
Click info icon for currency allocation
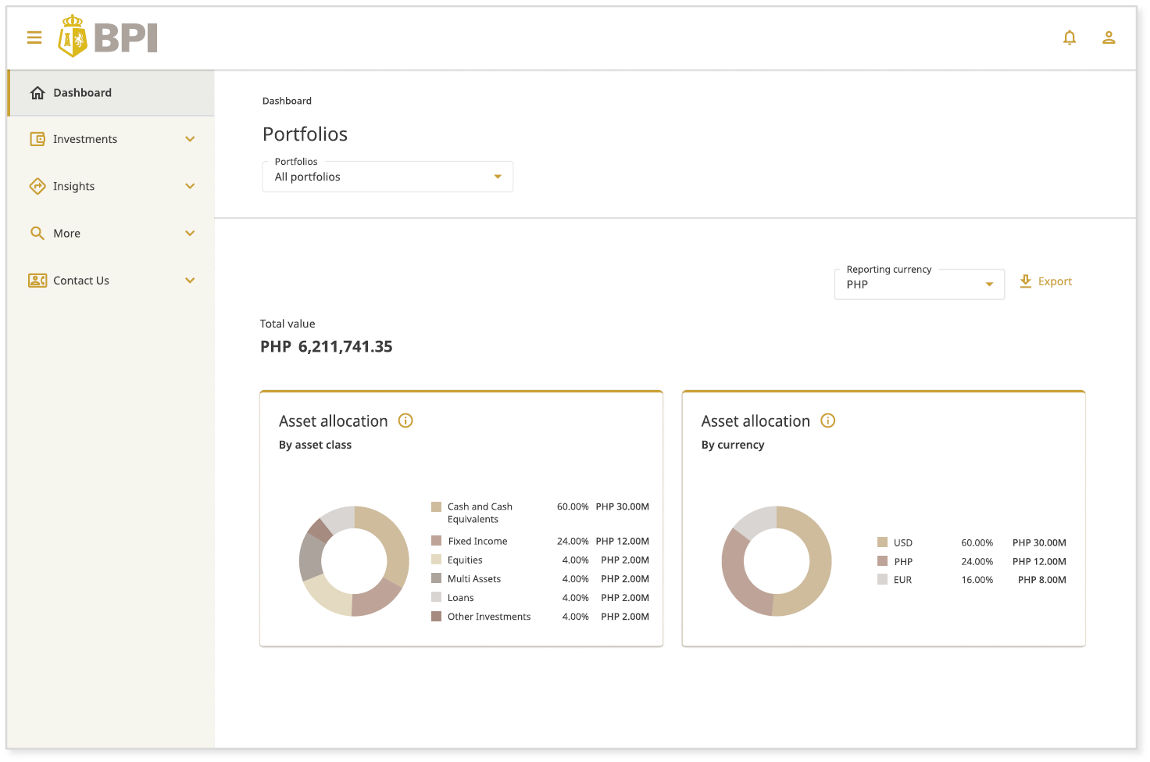point(827,421)
